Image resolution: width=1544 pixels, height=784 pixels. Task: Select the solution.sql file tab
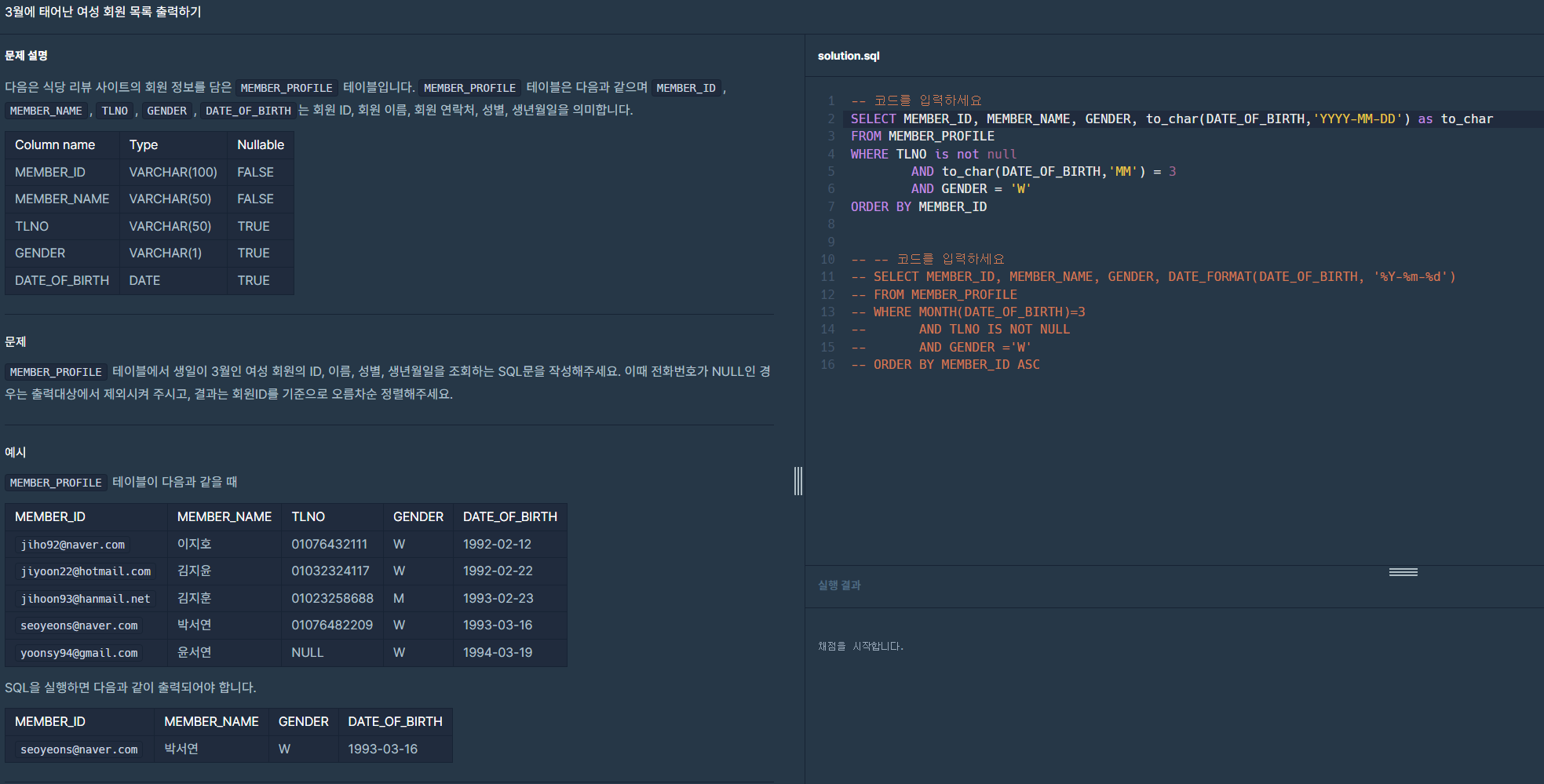click(849, 56)
